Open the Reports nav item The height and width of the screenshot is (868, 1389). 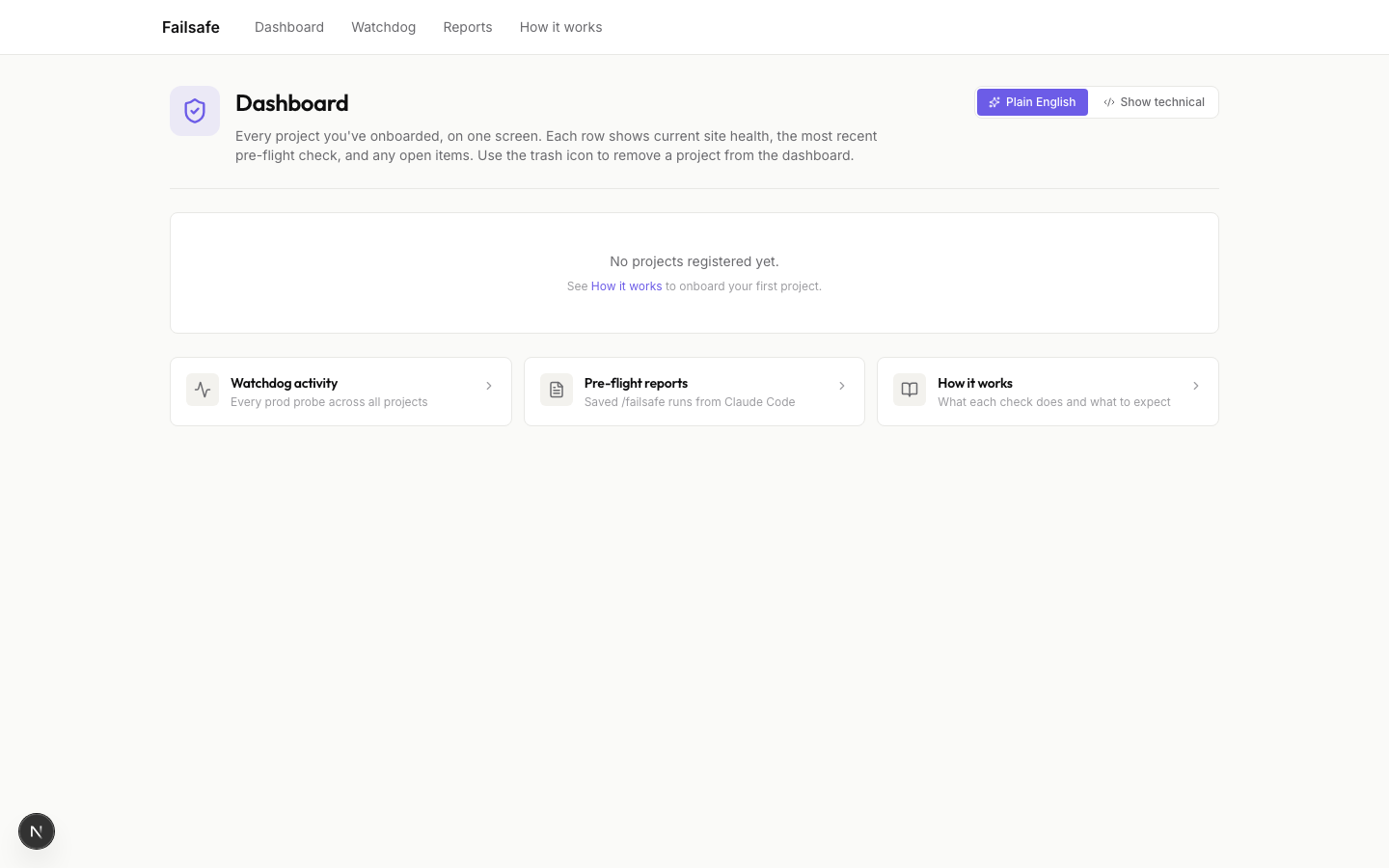coord(468,27)
